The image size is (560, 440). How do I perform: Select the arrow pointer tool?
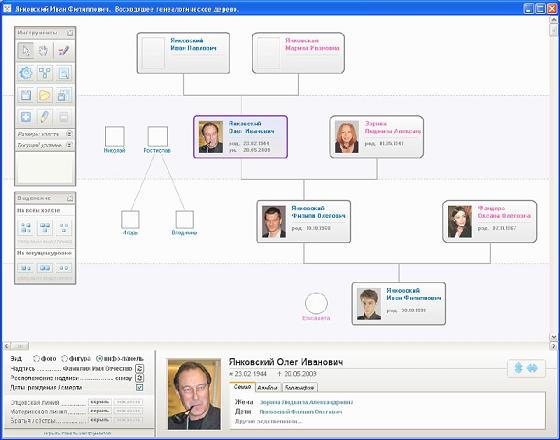point(26,51)
